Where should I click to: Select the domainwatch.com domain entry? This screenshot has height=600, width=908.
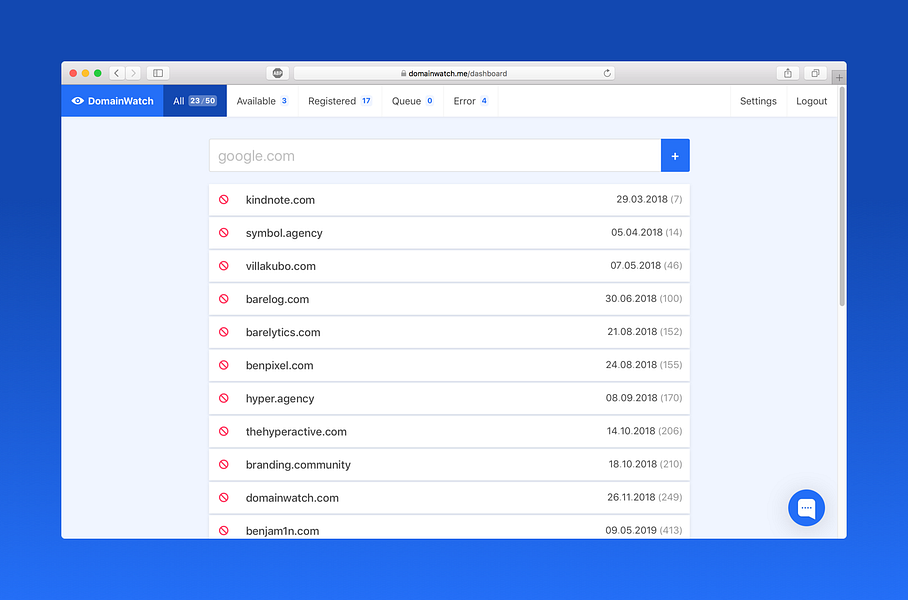292,497
